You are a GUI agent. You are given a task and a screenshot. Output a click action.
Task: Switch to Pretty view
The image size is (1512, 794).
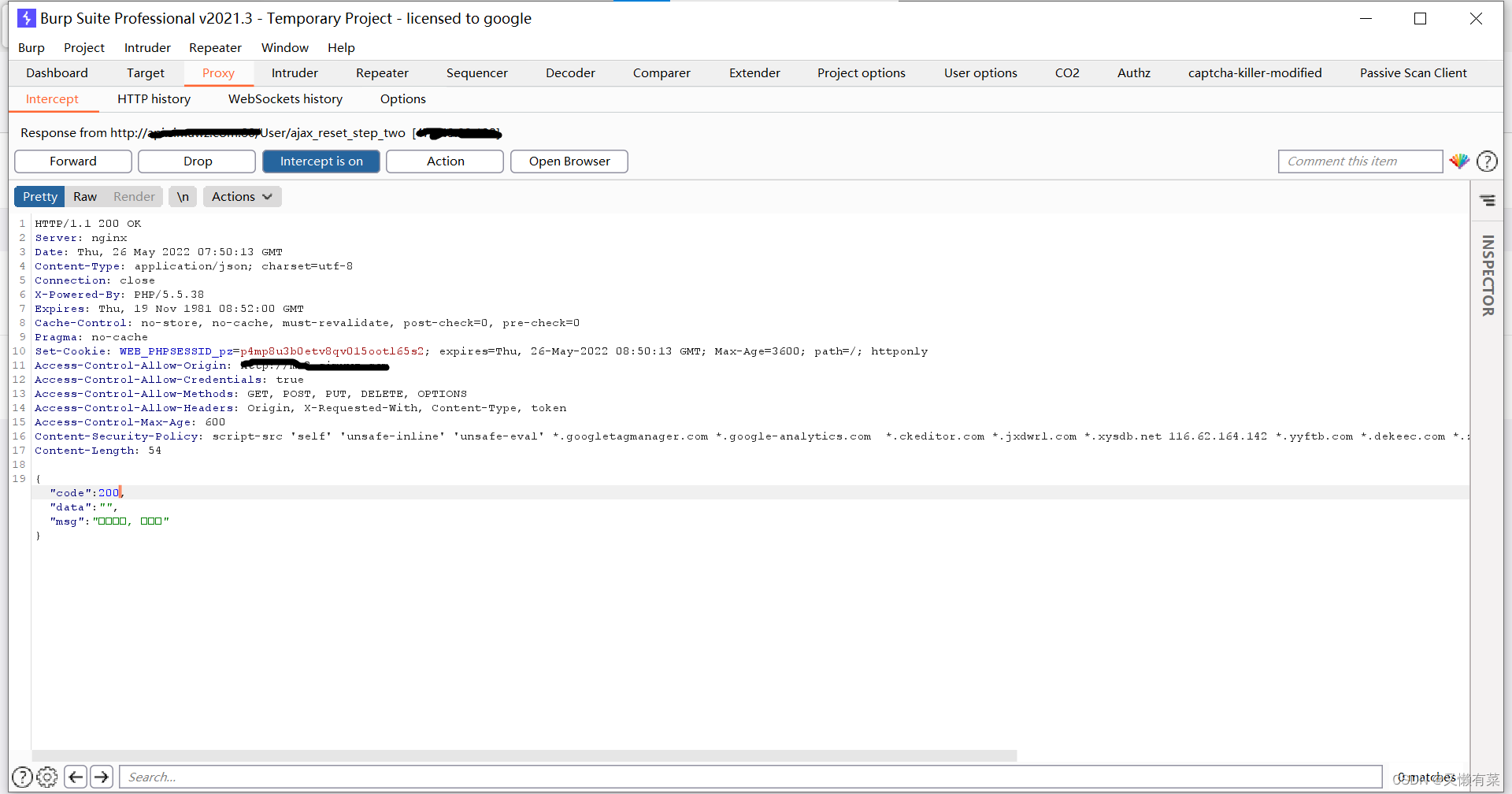tap(40, 197)
